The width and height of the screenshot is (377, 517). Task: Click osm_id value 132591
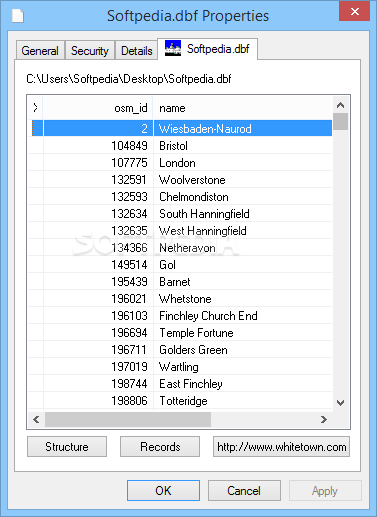129,180
